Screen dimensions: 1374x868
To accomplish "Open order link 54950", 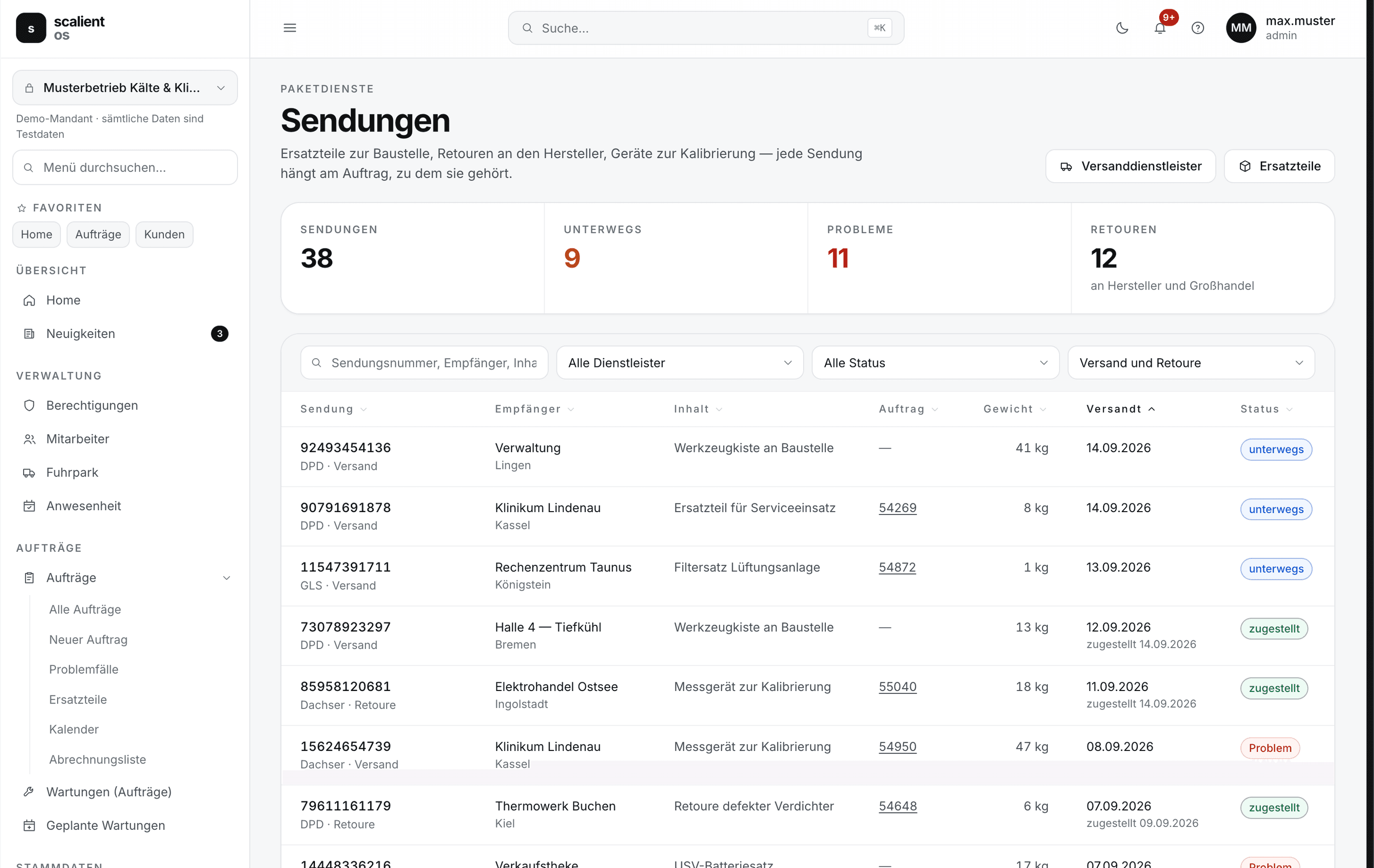I will pos(897,747).
